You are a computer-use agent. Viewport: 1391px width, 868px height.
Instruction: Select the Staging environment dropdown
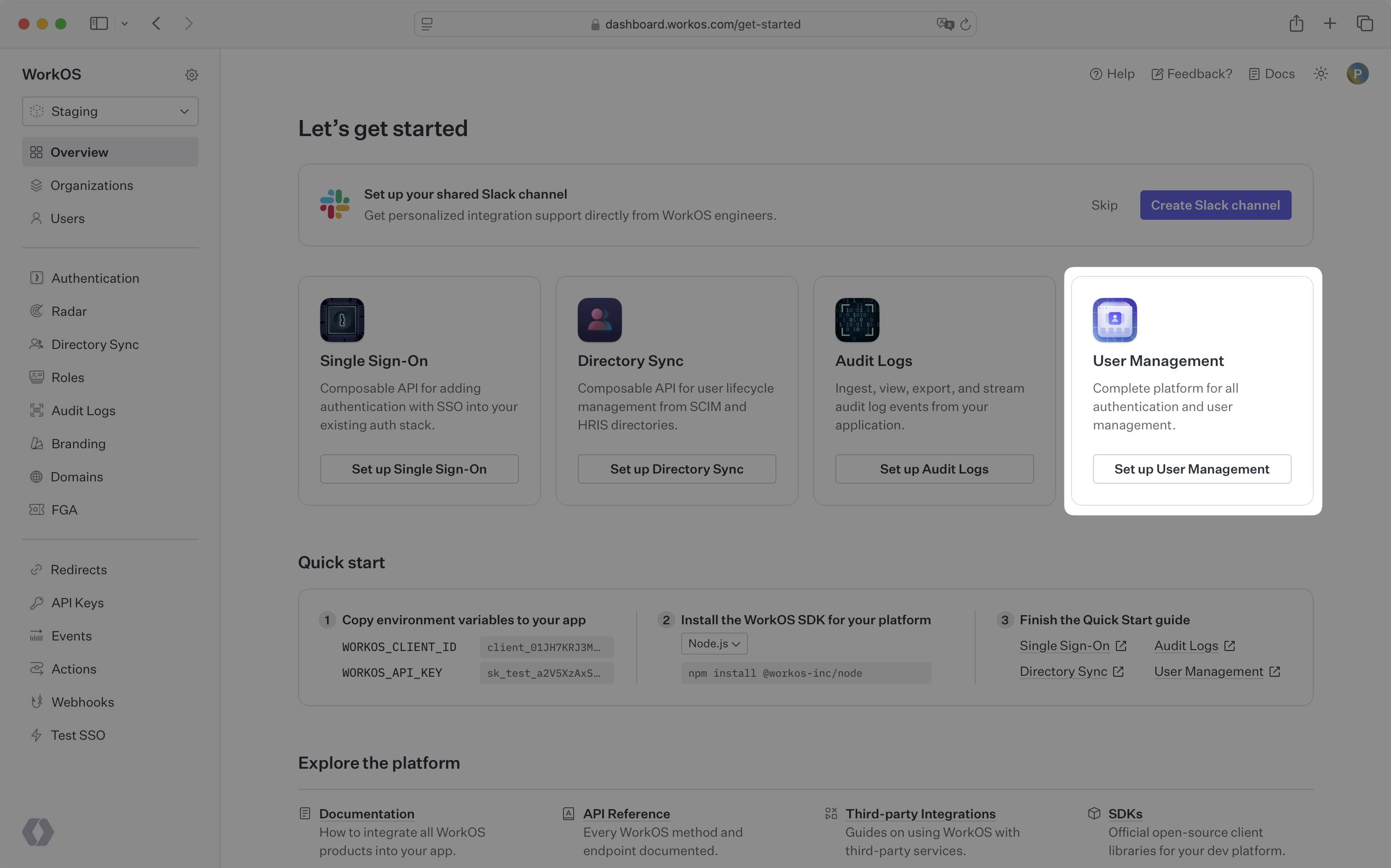pyautogui.click(x=109, y=110)
